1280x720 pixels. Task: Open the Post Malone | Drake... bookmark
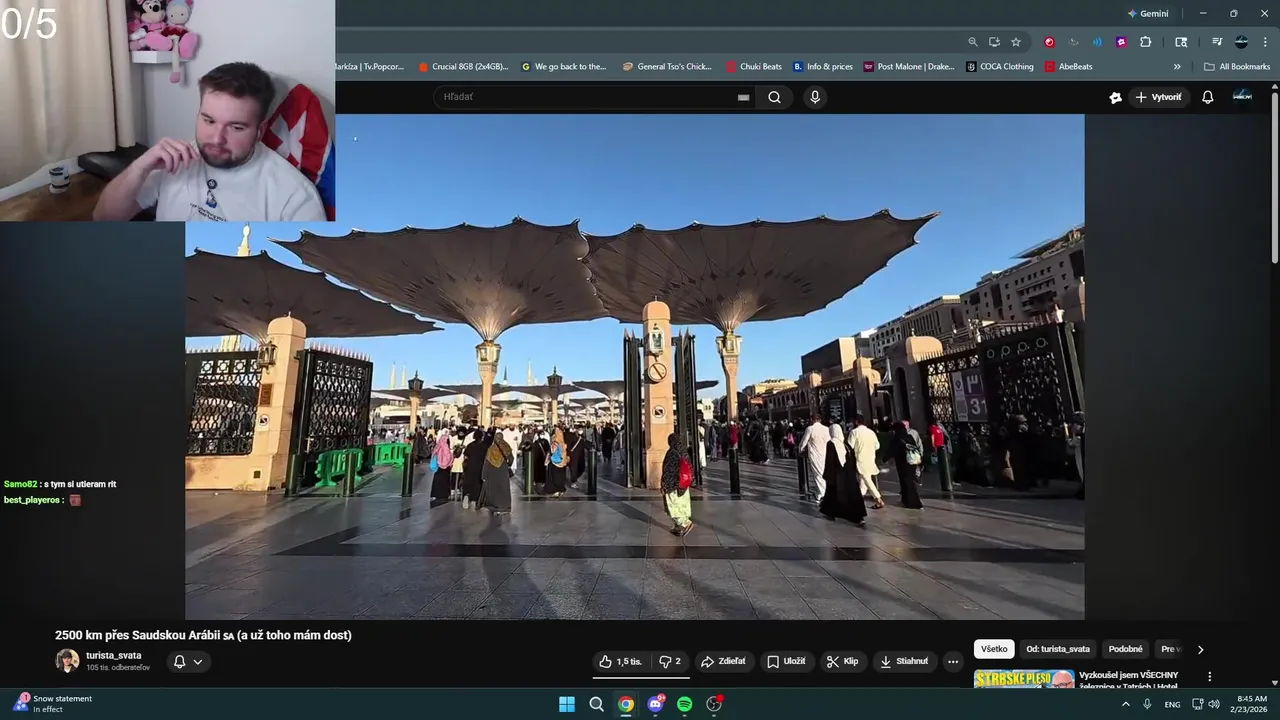tap(909, 67)
